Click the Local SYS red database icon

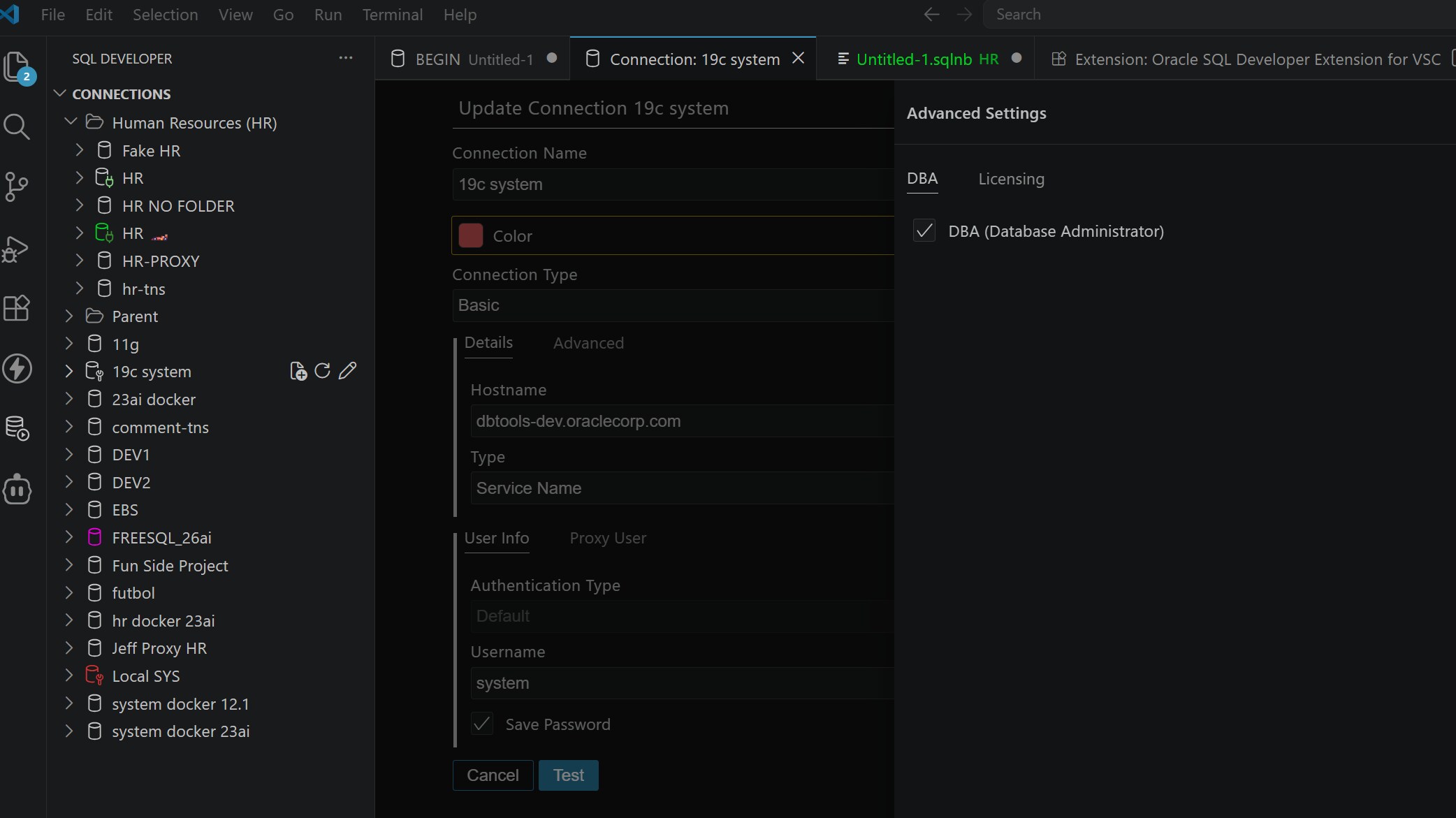click(x=94, y=675)
